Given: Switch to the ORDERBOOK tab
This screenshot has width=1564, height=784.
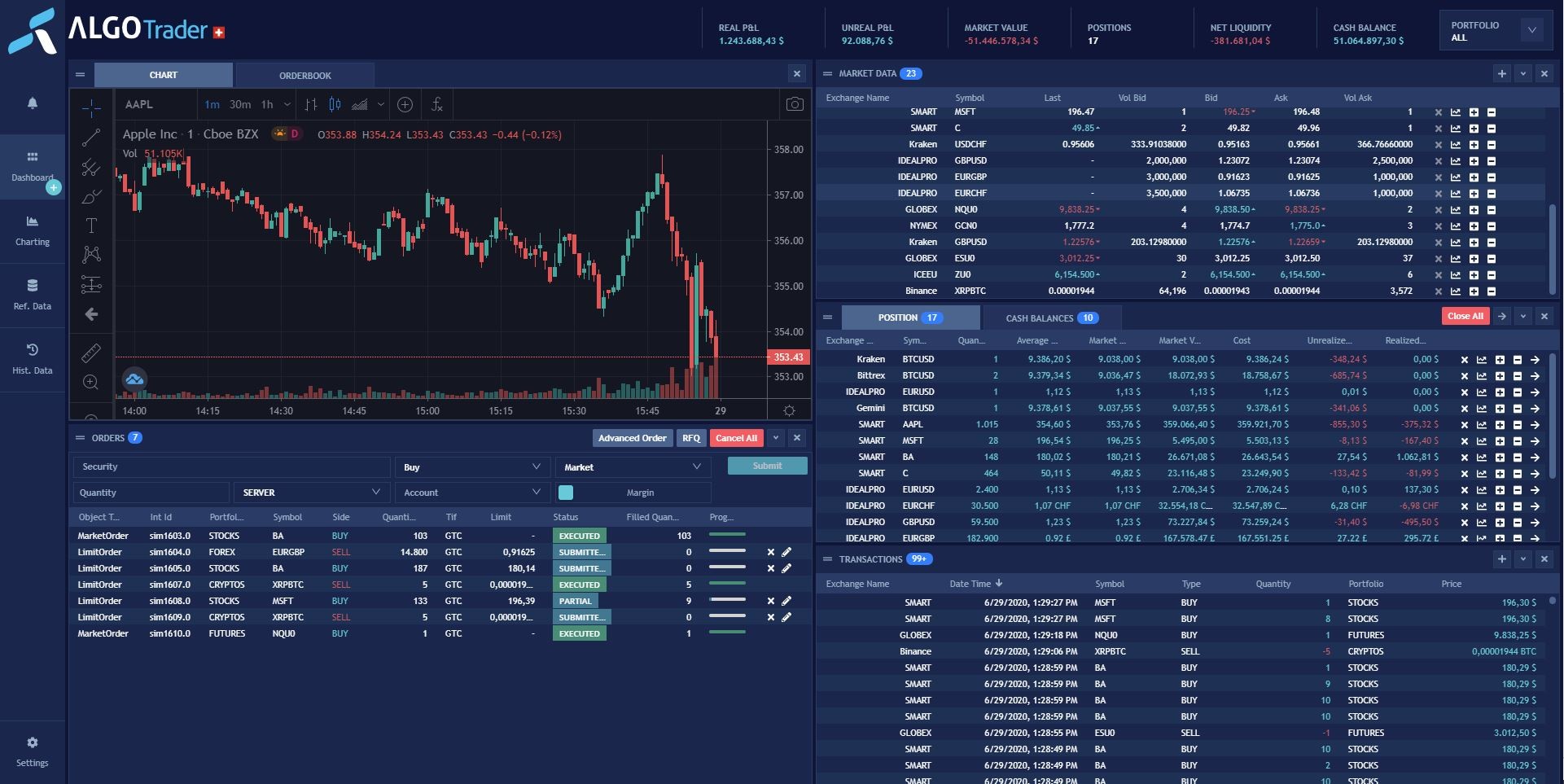Looking at the screenshot, I should pyautogui.click(x=305, y=76).
